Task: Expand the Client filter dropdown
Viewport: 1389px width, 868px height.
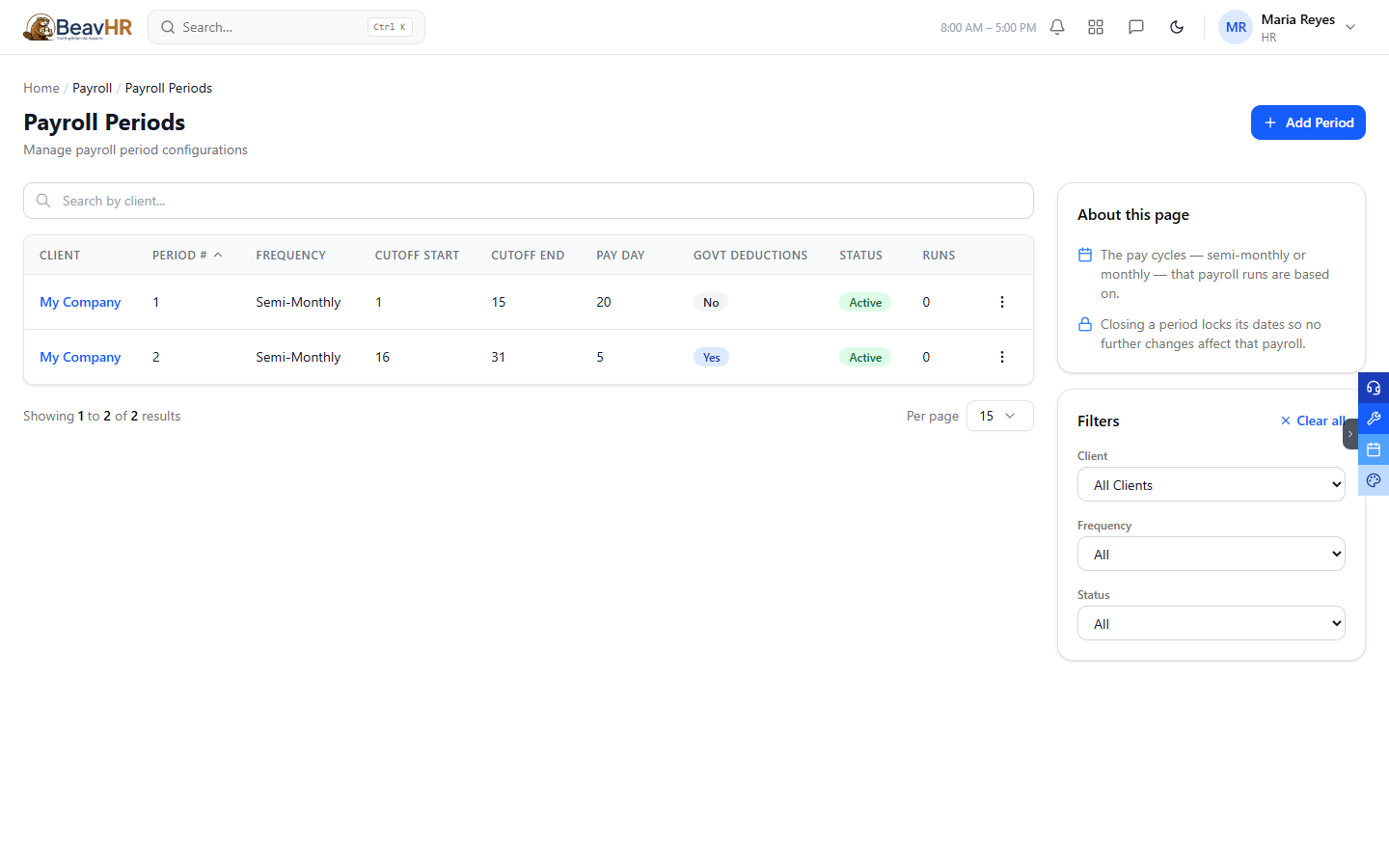Action: (x=1212, y=484)
